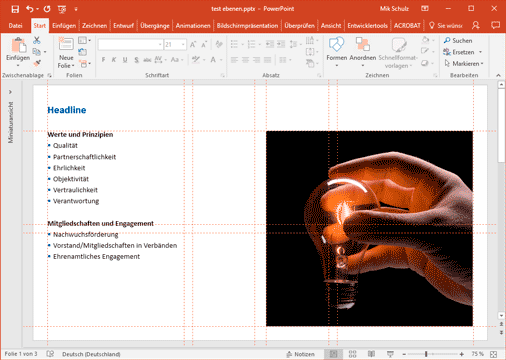Start the slideshow from status bar icon
The width and height of the screenshot is (506, 360).
pyautogui.click(x=390, y=354)
